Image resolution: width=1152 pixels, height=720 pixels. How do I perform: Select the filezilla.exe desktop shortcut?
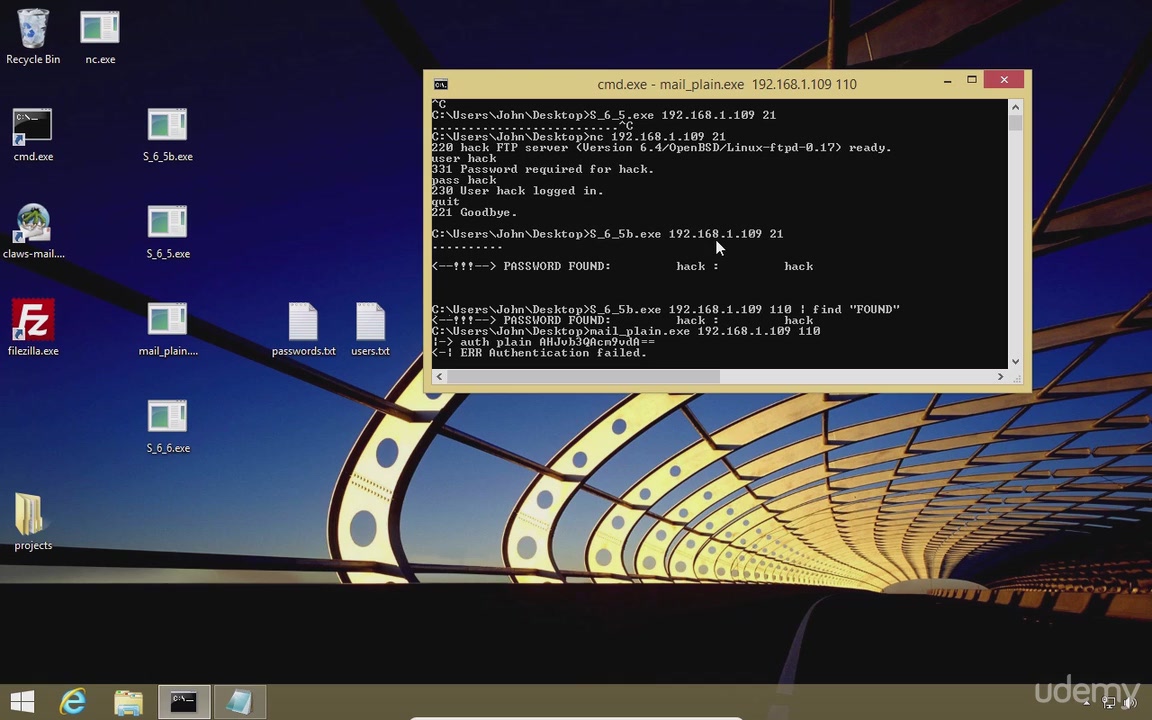pyautogui.click(x=33, y=328)
